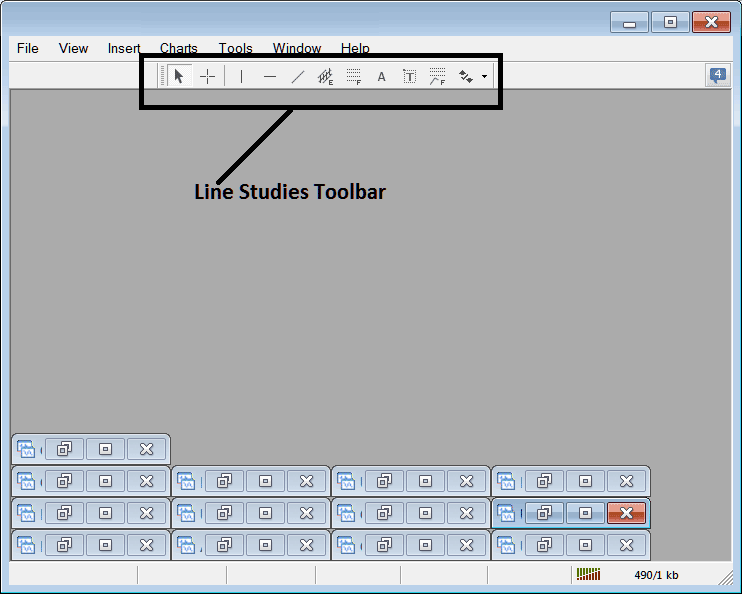Open the Help menu
This screenshot has width=742, height=594.
(x=355, y=48)
